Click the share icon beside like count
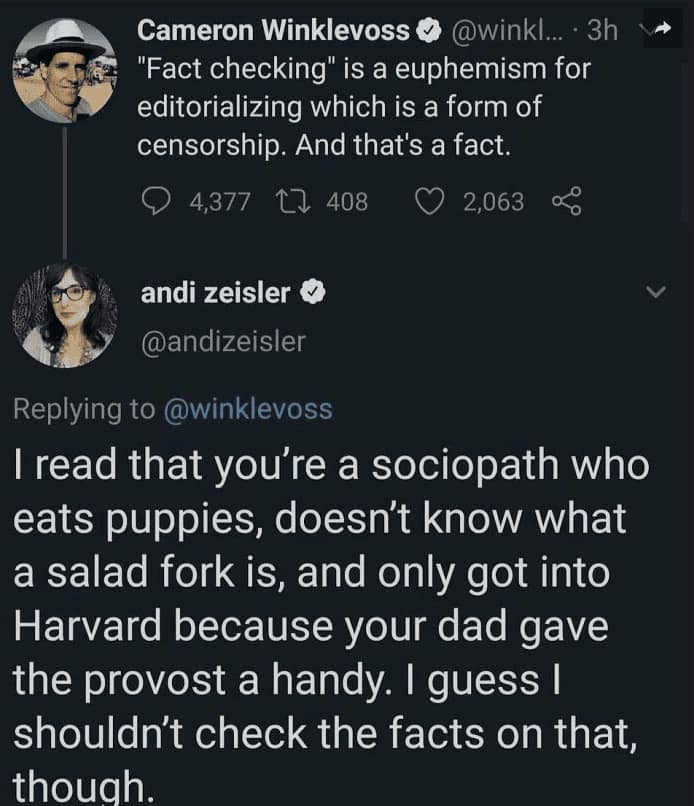Viewport: 694px width, 806px height. tap(566, 202)
